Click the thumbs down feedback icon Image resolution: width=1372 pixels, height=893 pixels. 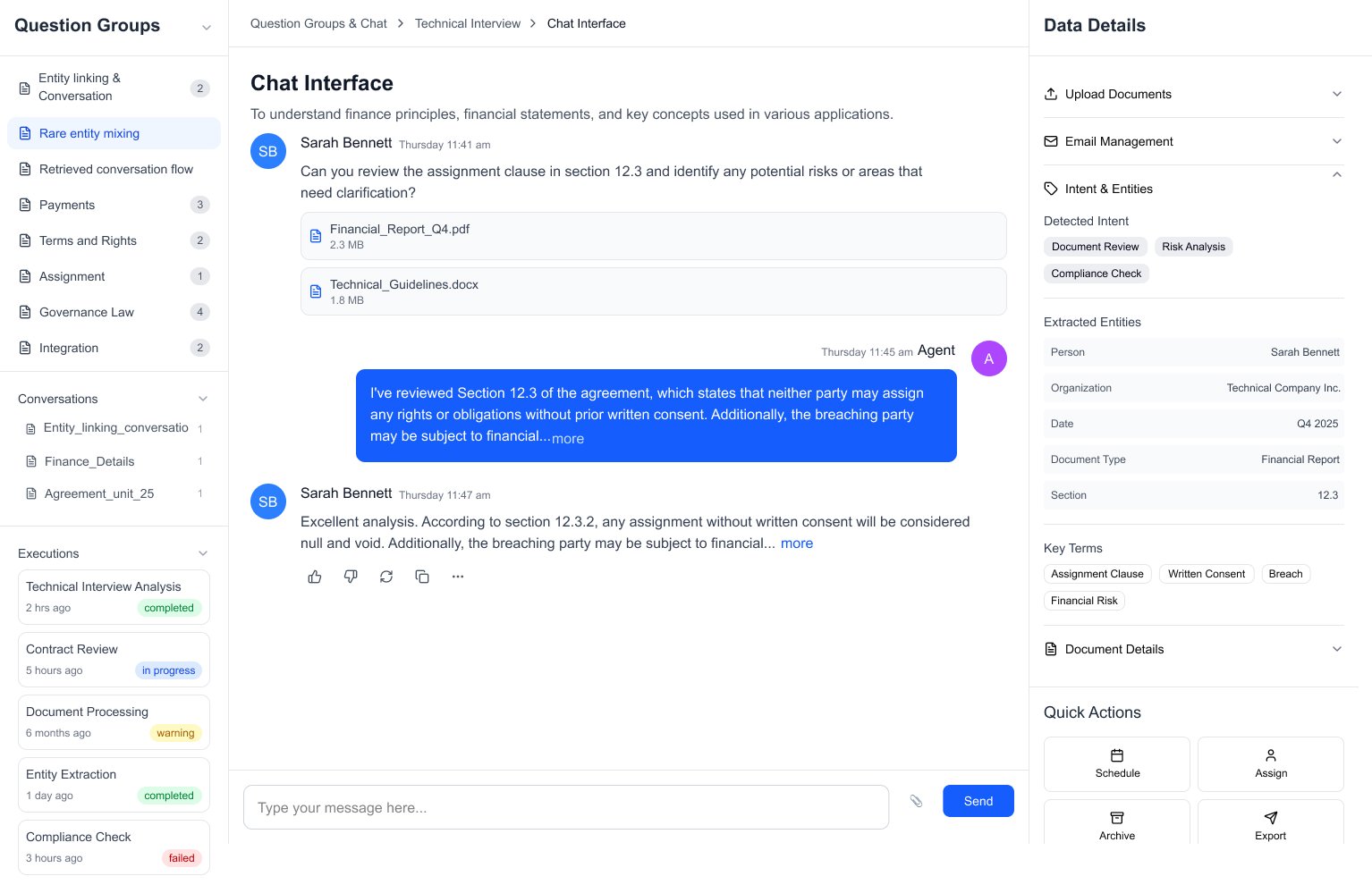pyautogui.click(x=351, y=577)
